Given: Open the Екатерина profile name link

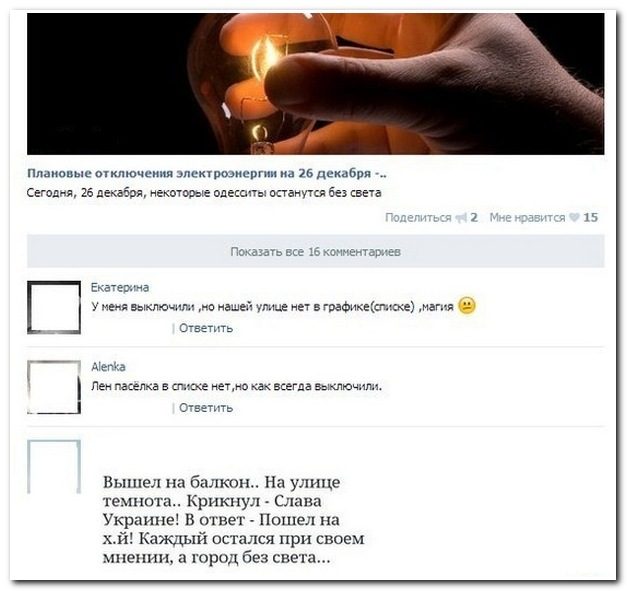Looking at the screenshot, I should tap(120, 288).
